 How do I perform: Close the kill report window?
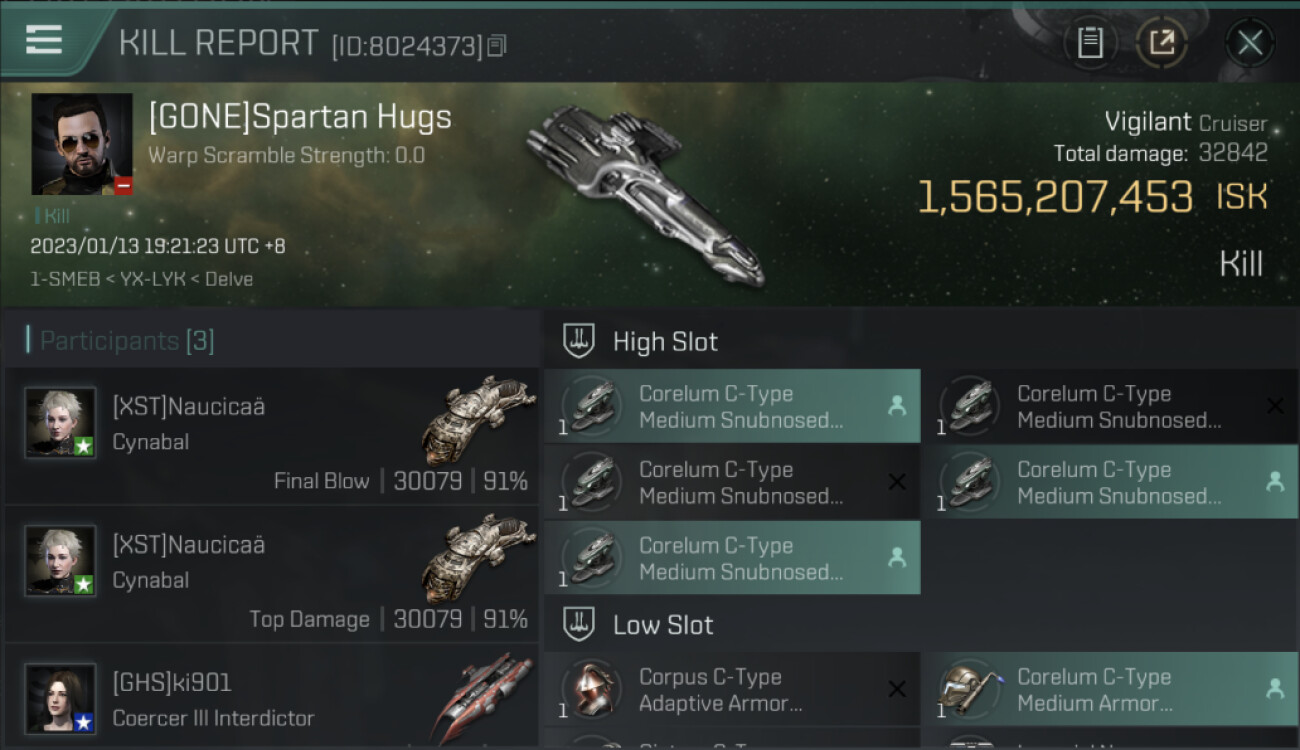pos(1249,42)
